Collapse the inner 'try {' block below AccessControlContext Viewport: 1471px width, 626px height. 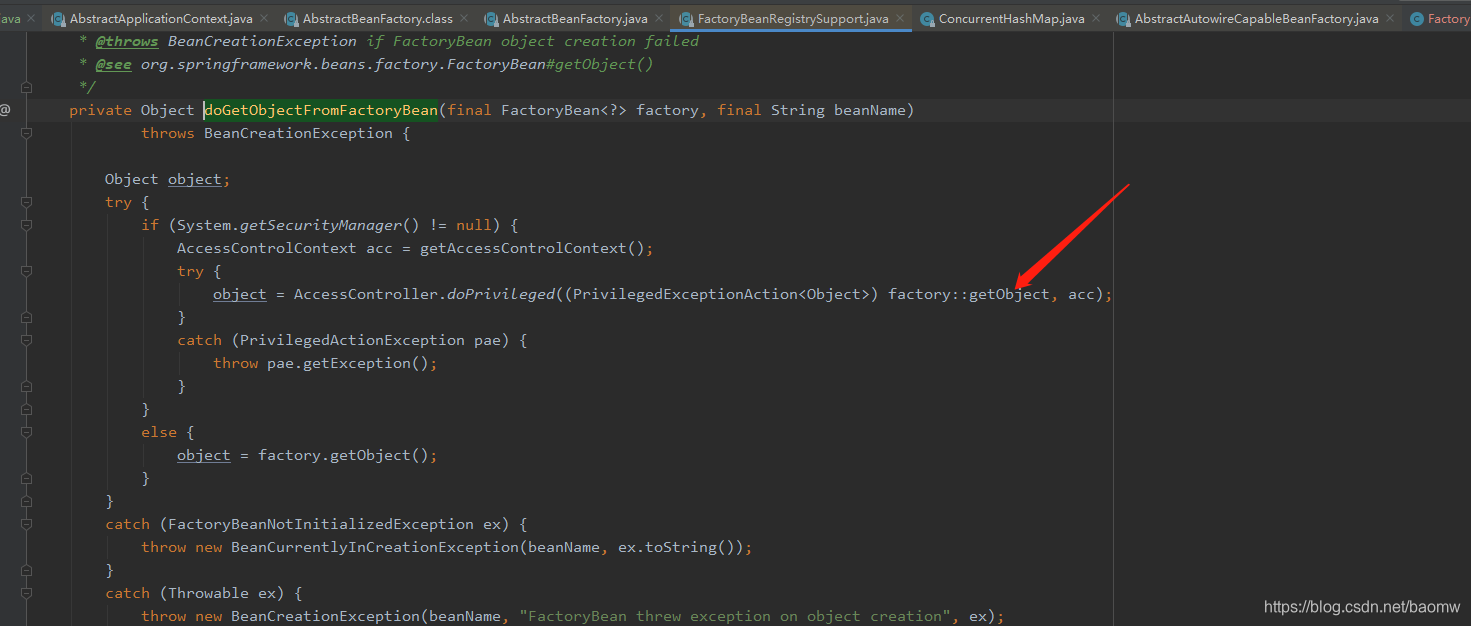(26, 271)
